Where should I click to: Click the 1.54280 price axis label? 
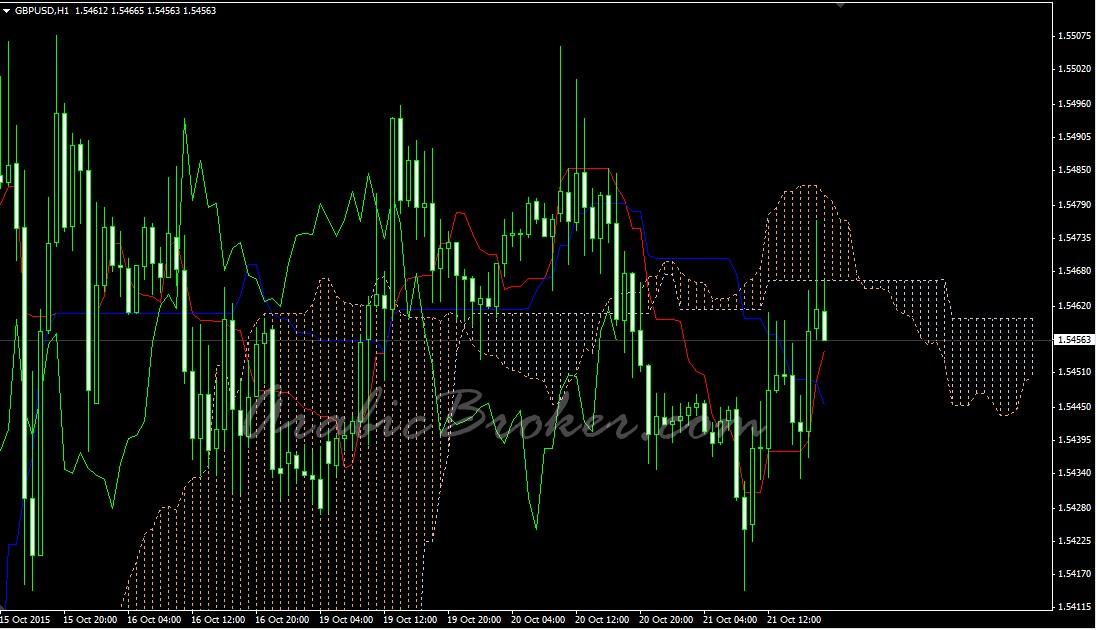point(1074,508)
